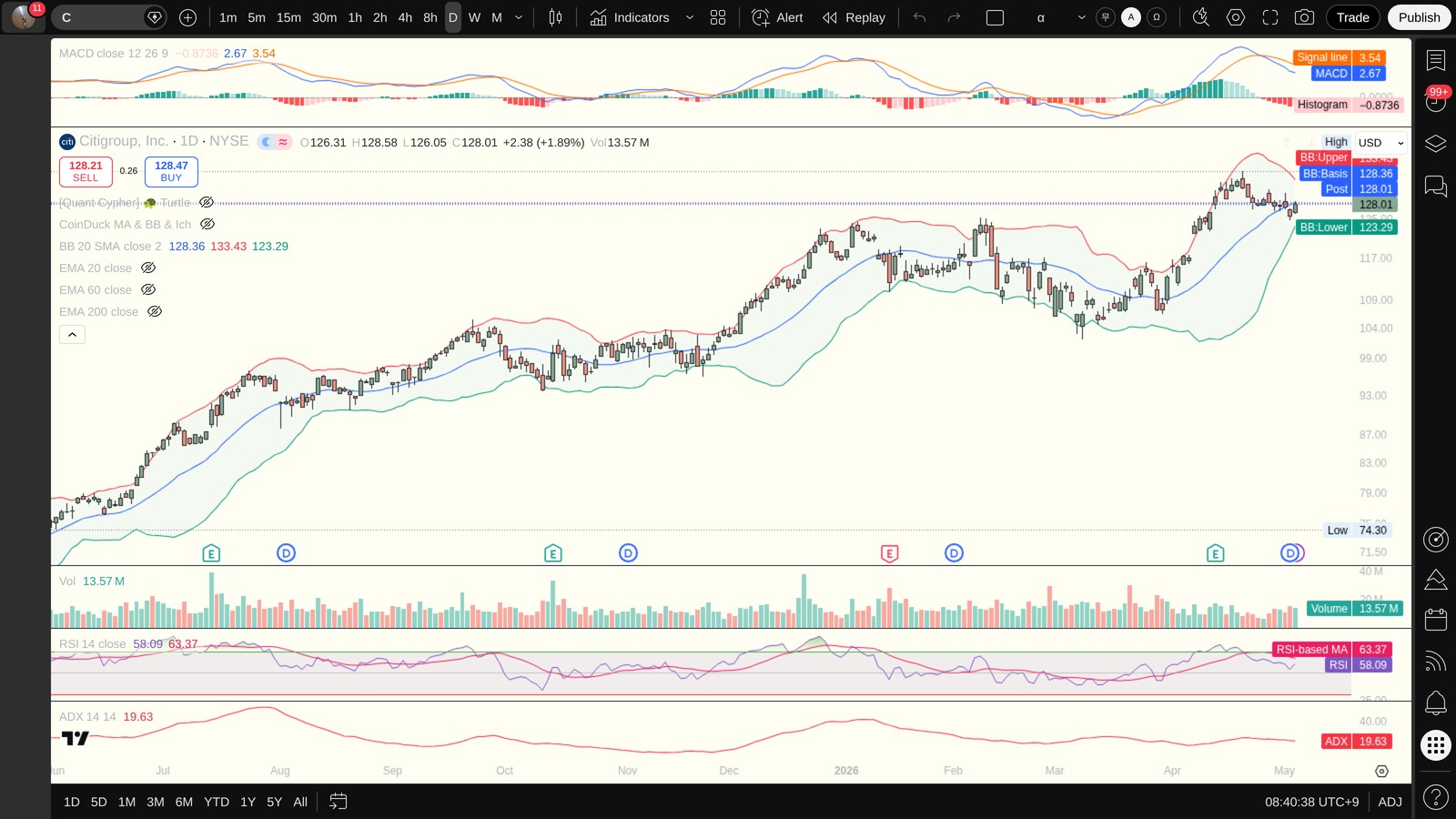Open chart settings hexagon icon

pos(1236,17)
